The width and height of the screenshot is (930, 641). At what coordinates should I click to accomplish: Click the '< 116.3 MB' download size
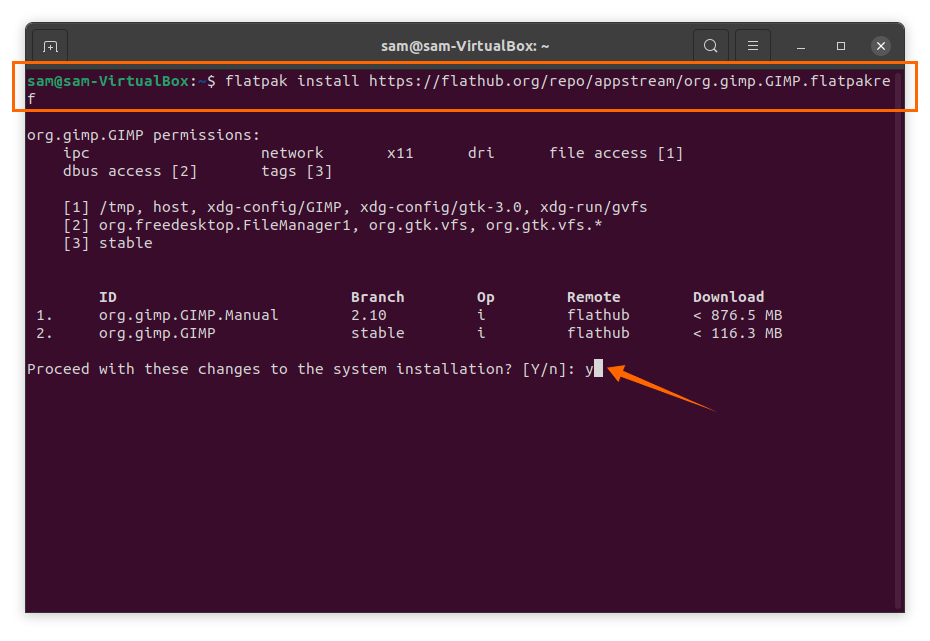tap(737, 333)
